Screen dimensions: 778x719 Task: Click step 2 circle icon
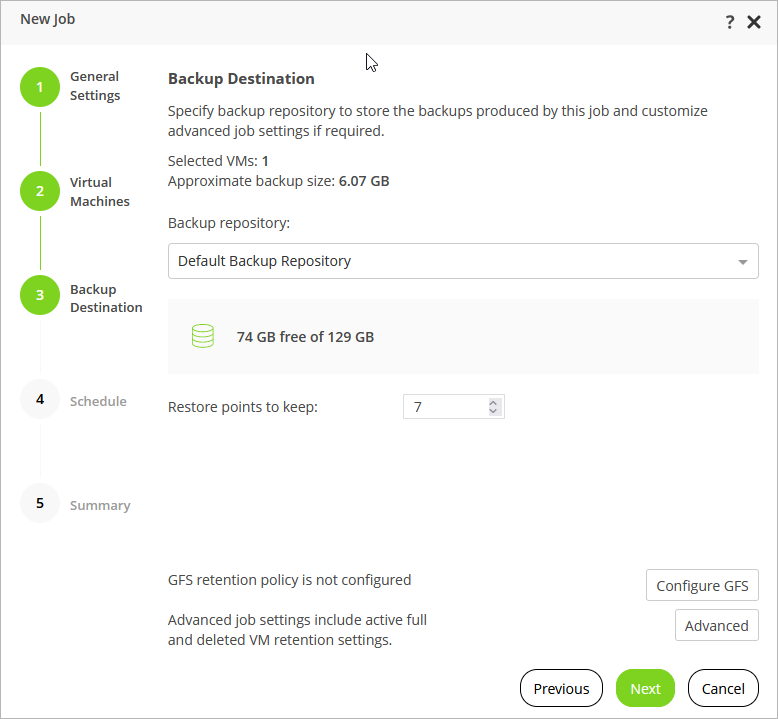tap(40, 191)
